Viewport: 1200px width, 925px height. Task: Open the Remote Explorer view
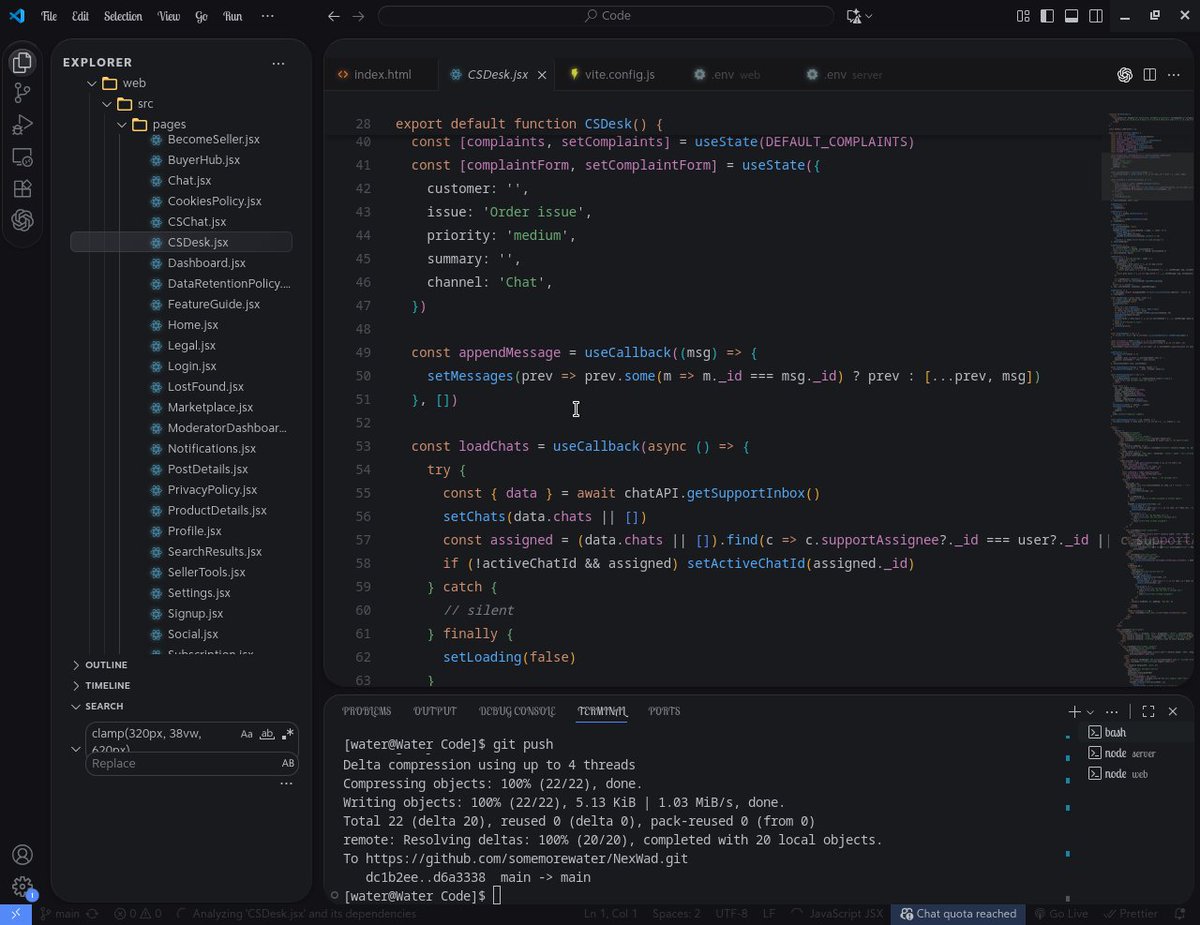(22, 157)
